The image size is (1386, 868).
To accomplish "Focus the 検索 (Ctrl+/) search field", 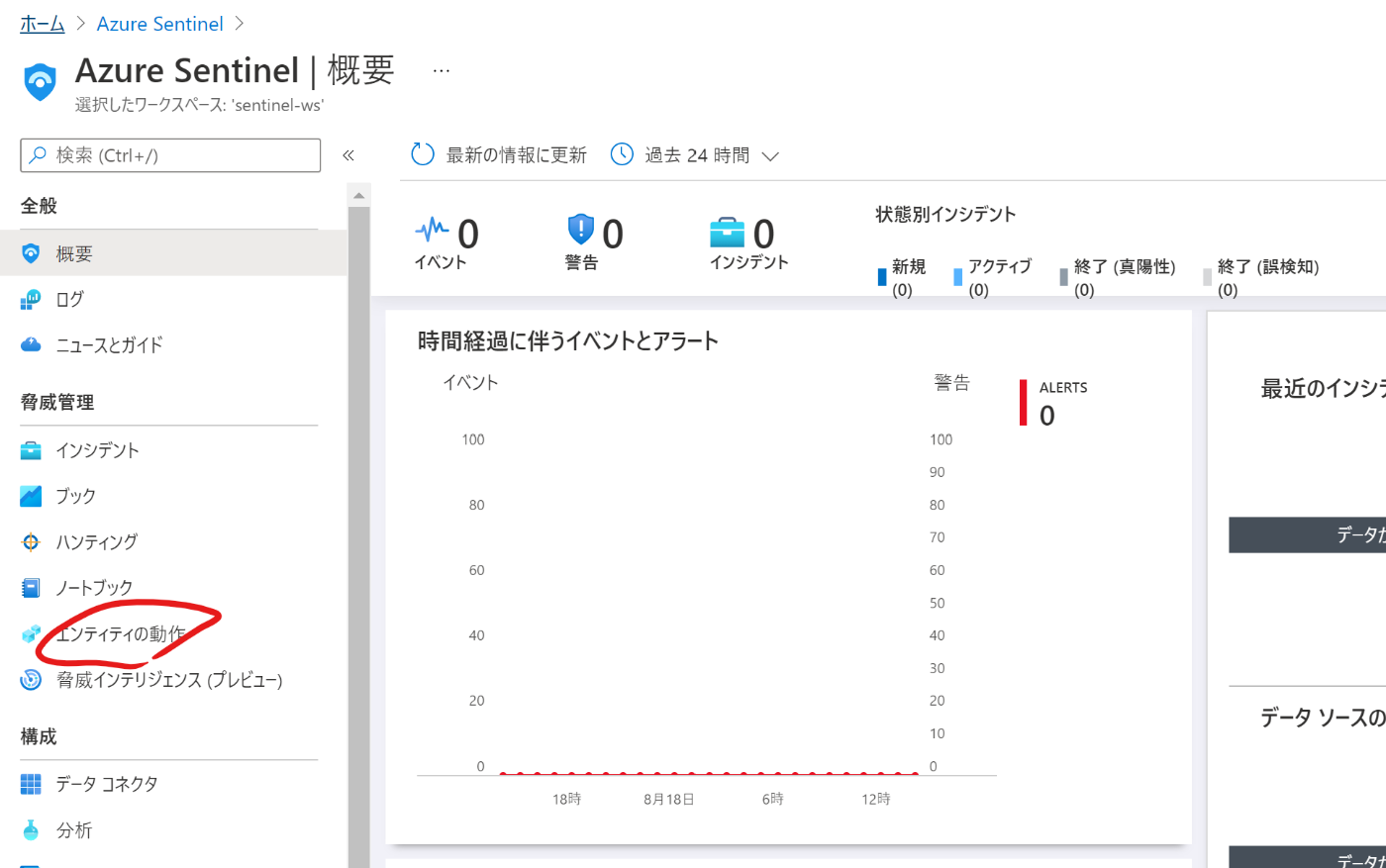I will coord(170,155).
